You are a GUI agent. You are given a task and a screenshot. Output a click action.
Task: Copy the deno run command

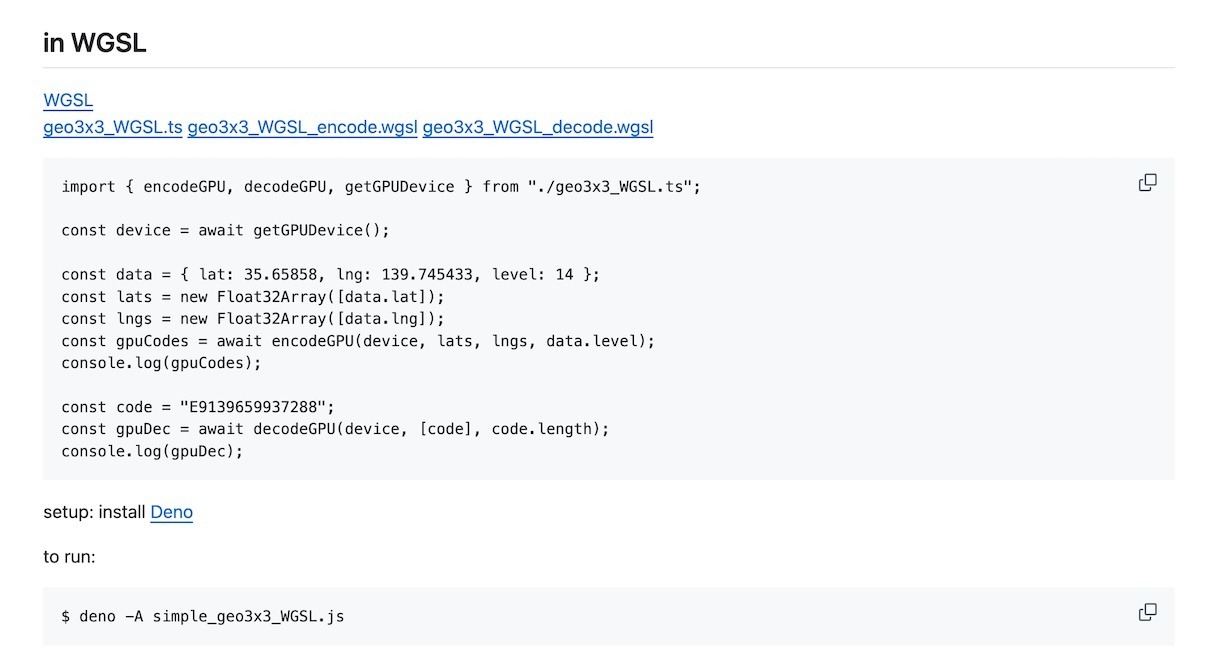[1147, 612]
